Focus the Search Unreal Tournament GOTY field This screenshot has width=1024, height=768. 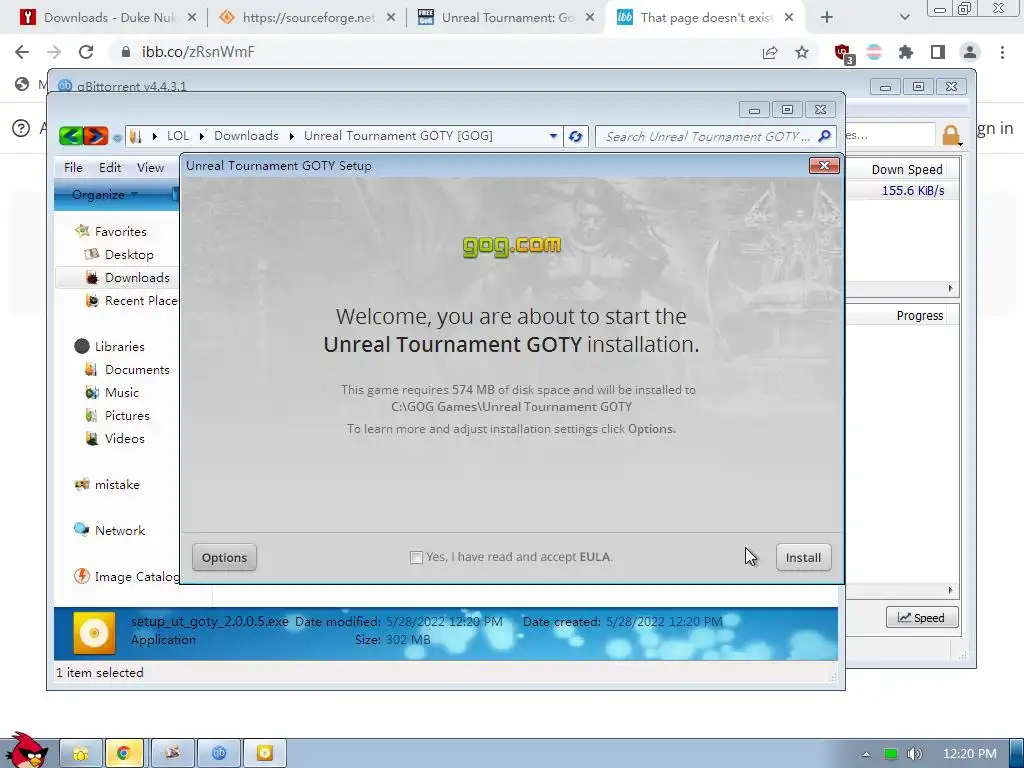(707, 136)
